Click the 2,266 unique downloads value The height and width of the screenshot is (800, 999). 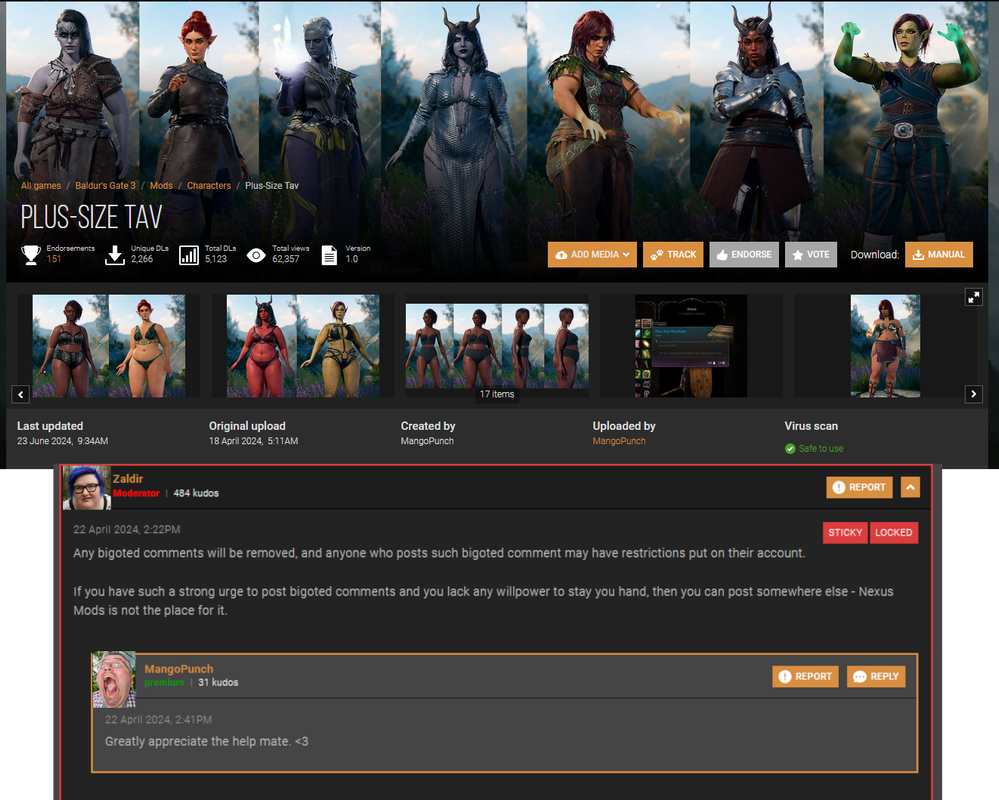(142, 259)
